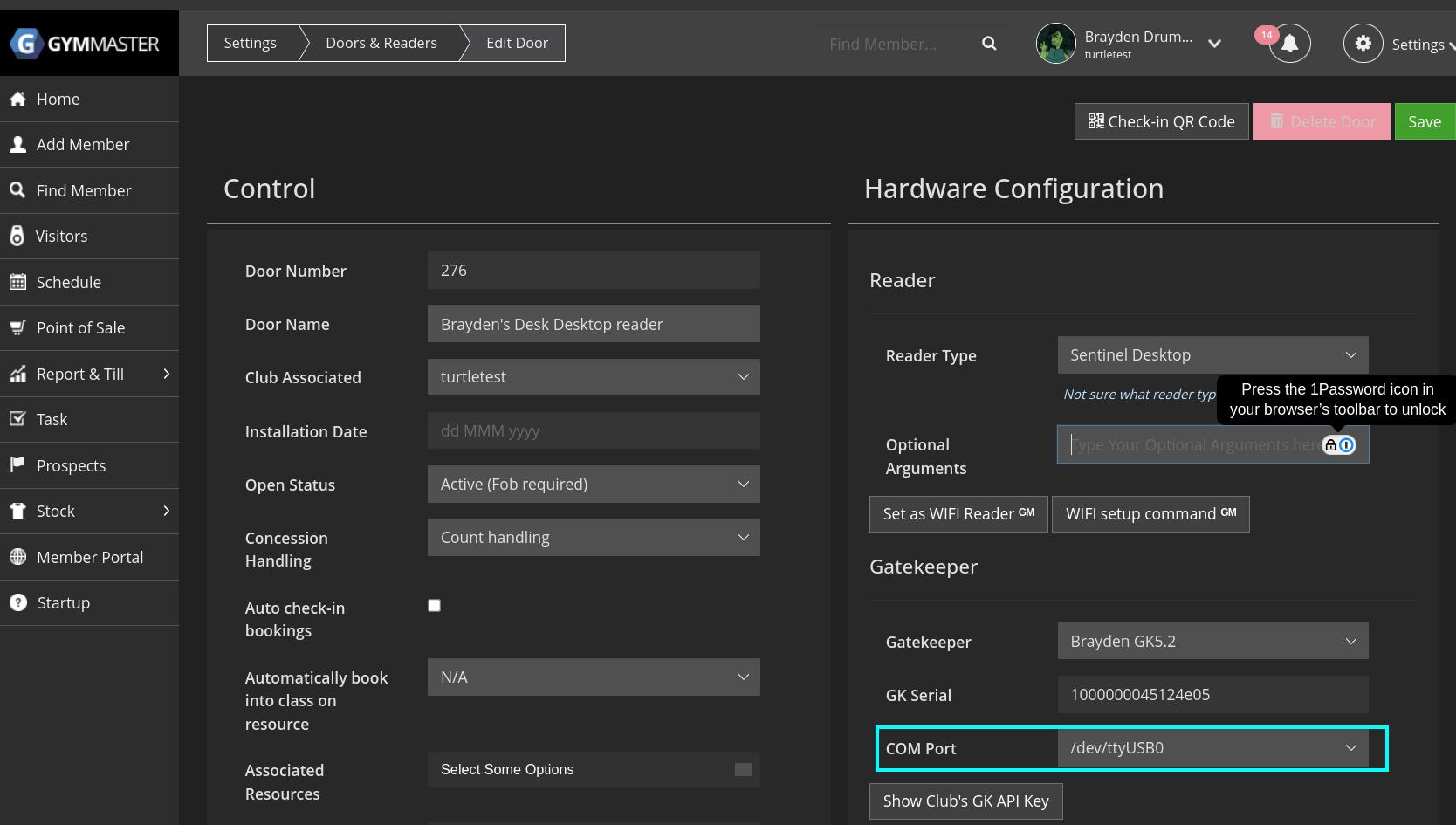This screenshot has width=1456, height=825.
Task: Select Member Portal menu item
Action: [x=89, y=558]
